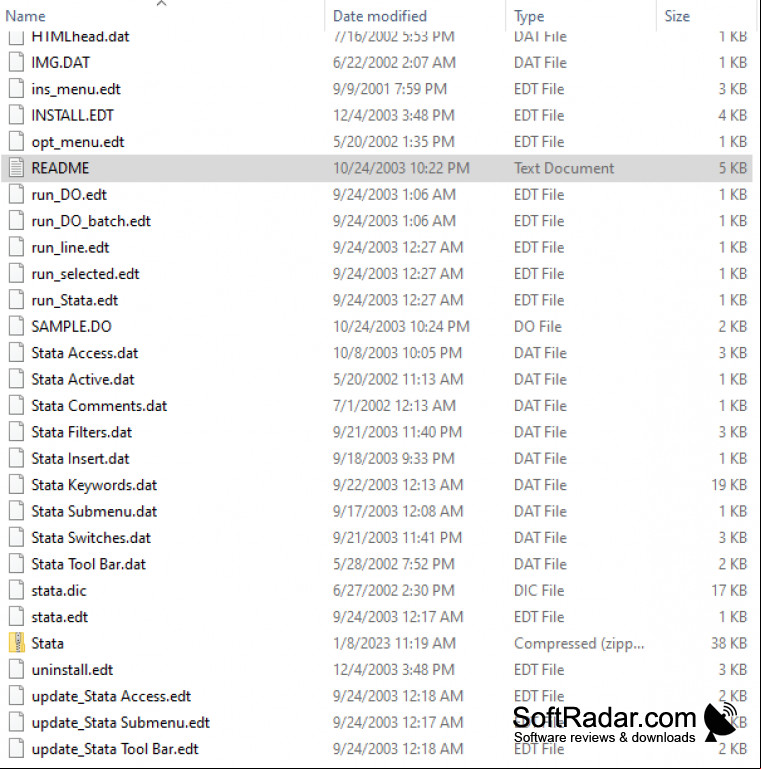This screenshot has height=769, width=761.
Task: Select the Stata Filters.dat file name
Action: coord(82,432)
